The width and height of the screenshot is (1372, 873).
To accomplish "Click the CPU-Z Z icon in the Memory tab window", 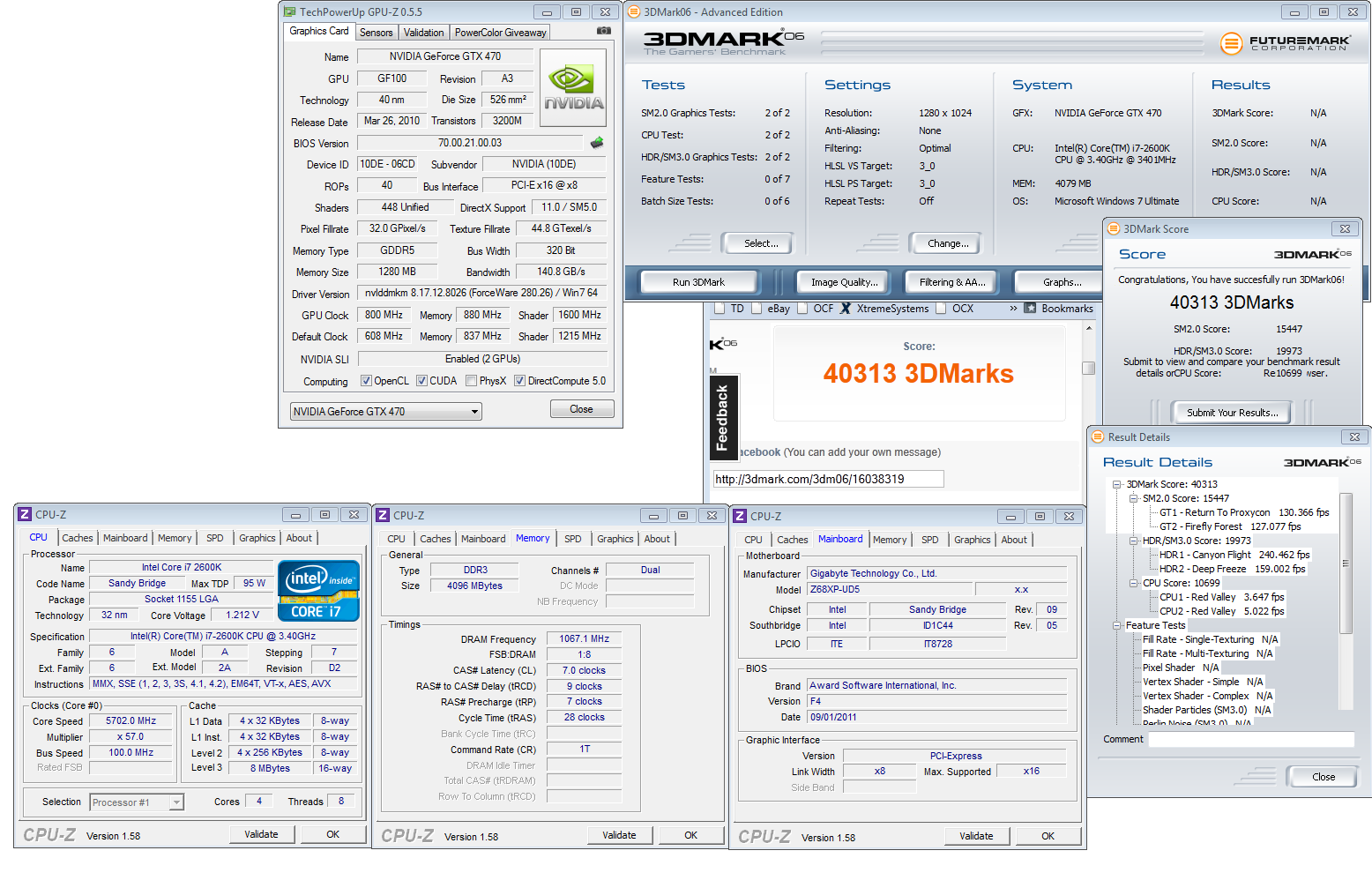I will click(x=383, y=515).
